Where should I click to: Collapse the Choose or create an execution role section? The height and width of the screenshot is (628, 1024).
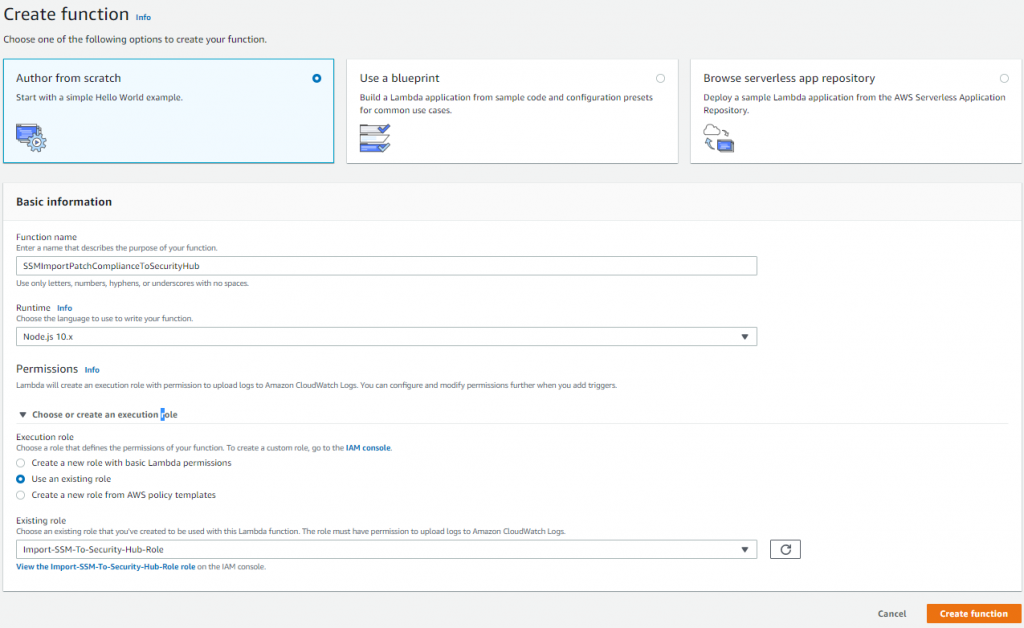pos(23,414)
